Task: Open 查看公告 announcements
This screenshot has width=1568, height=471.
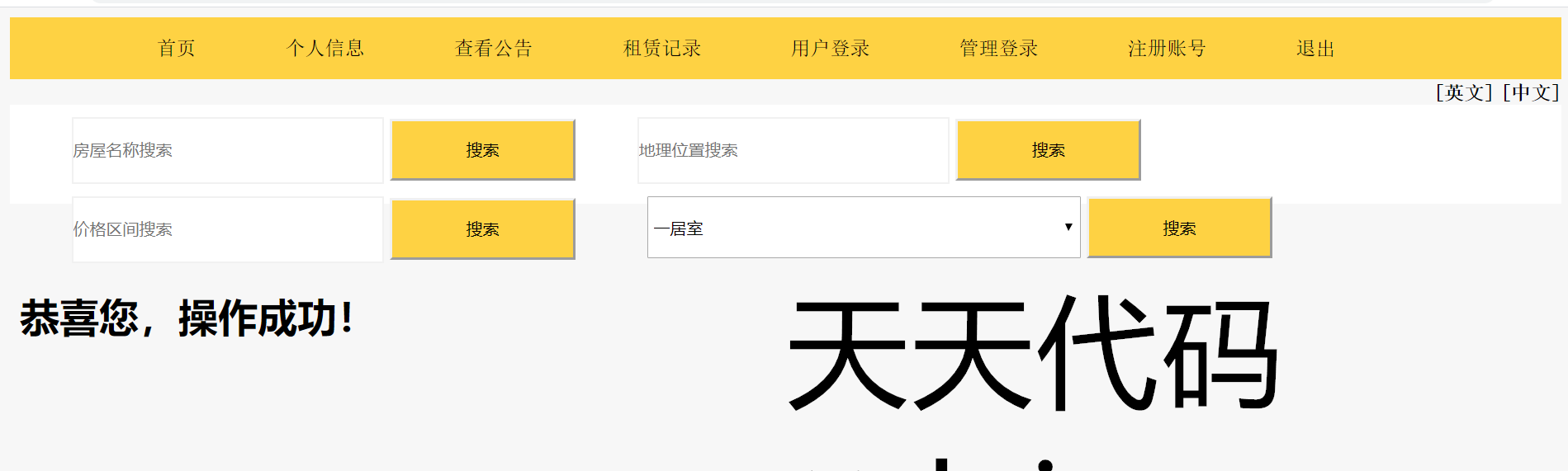Action: 494,49
